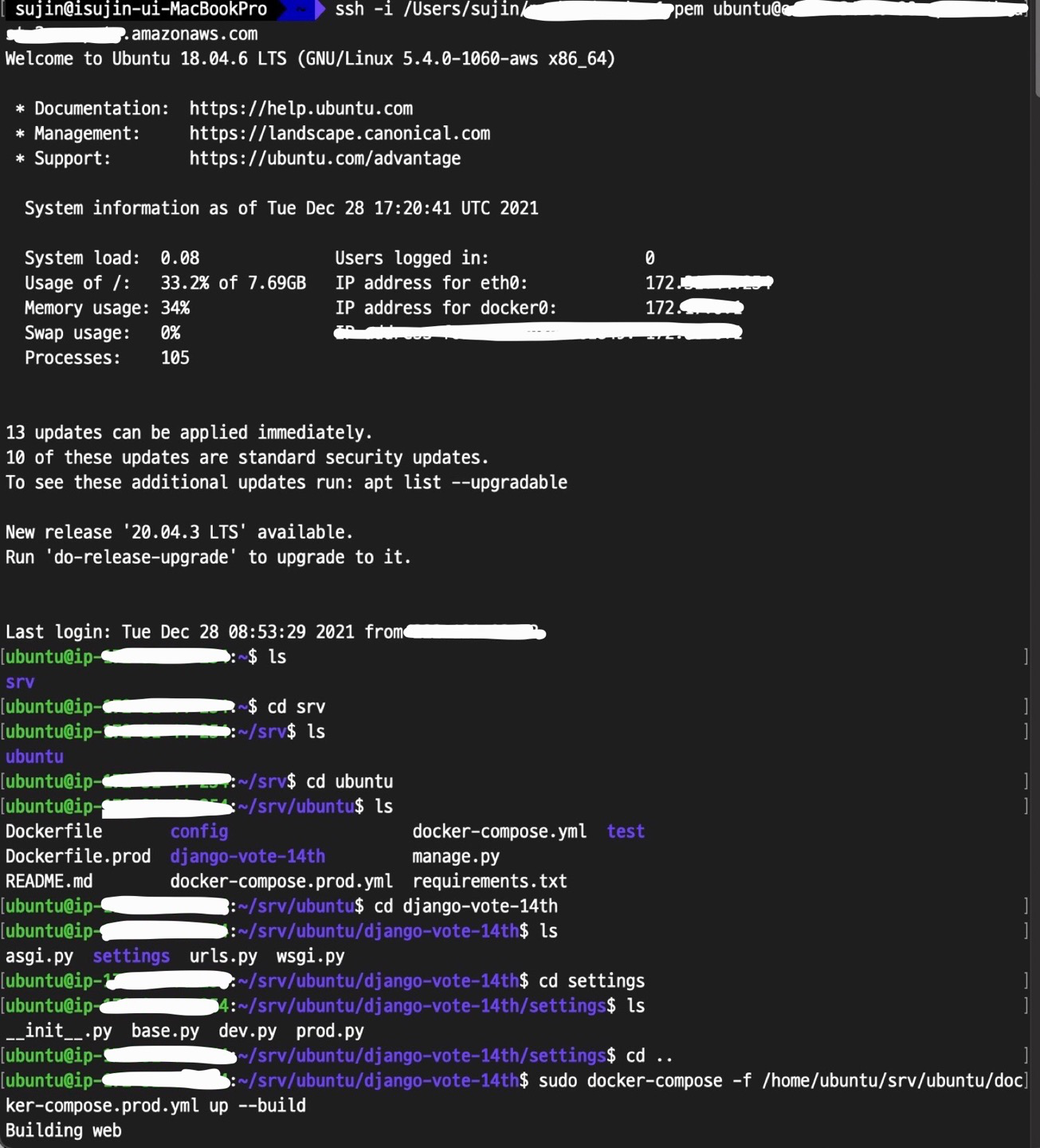
Task: Click the prod.py filename
Action: pyautogui.click(x=328, y=1031)
